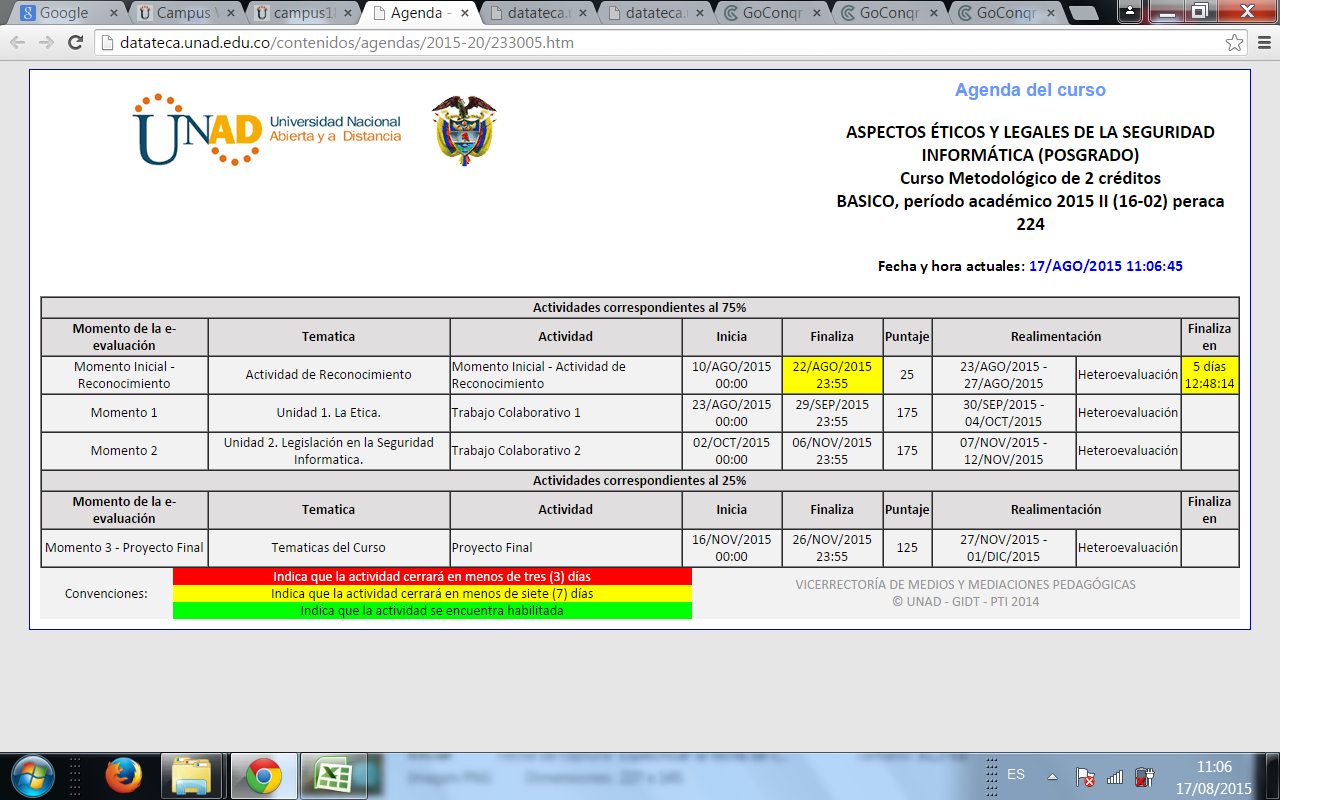Open Windows Explorer from the taskbar

tap(190, 776)
